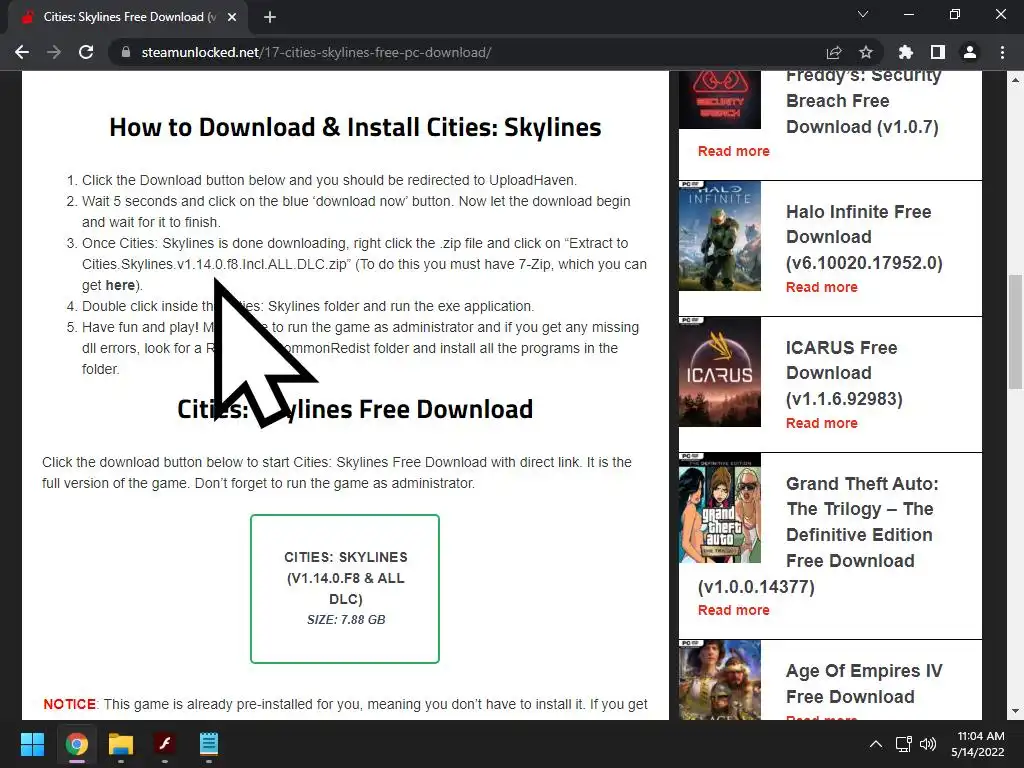The image size is (1024, 768).
Task: Click the Security Breach cover thumbnail
Action: click(720, 100)
